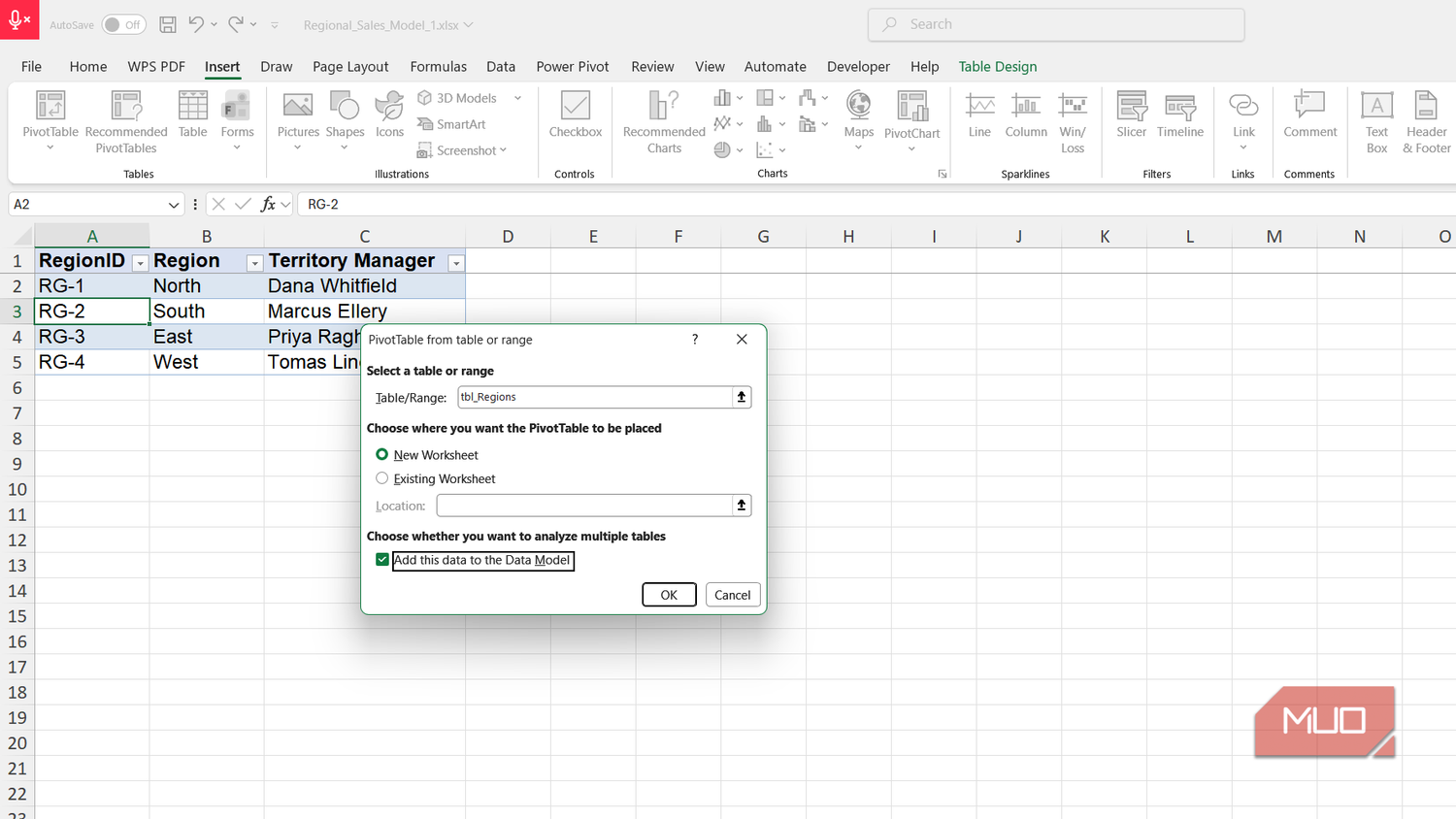Image resolution: width=1456 pixels, height=819 pixels.
Task: Click the Search box in the title bar
Action: click(x=1056, y=24)
